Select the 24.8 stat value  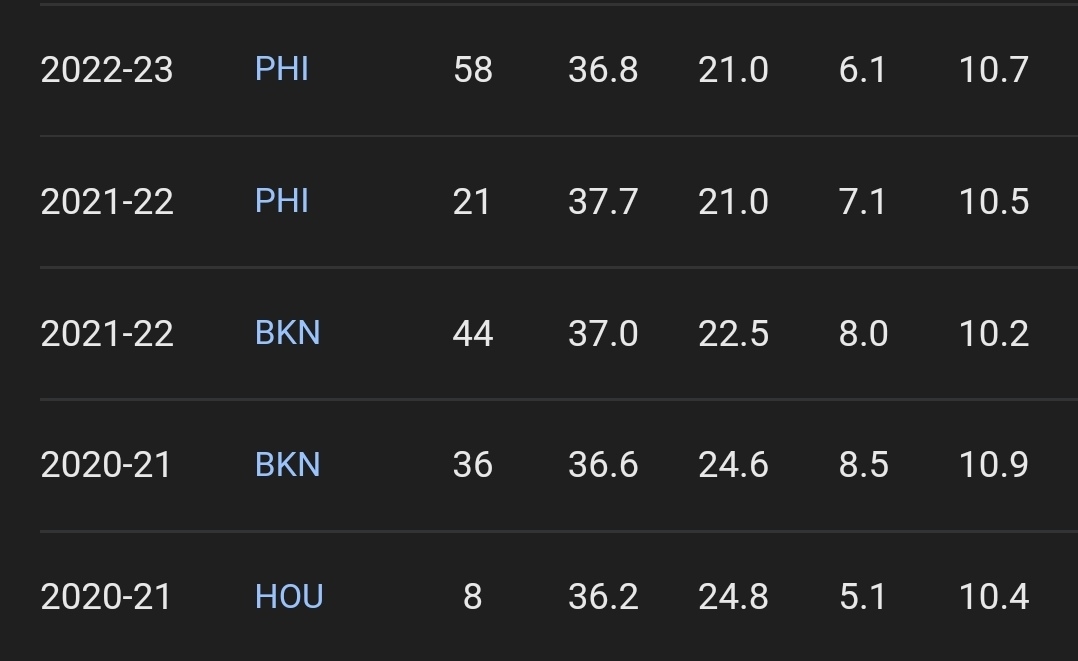click(x=733, y=598)
